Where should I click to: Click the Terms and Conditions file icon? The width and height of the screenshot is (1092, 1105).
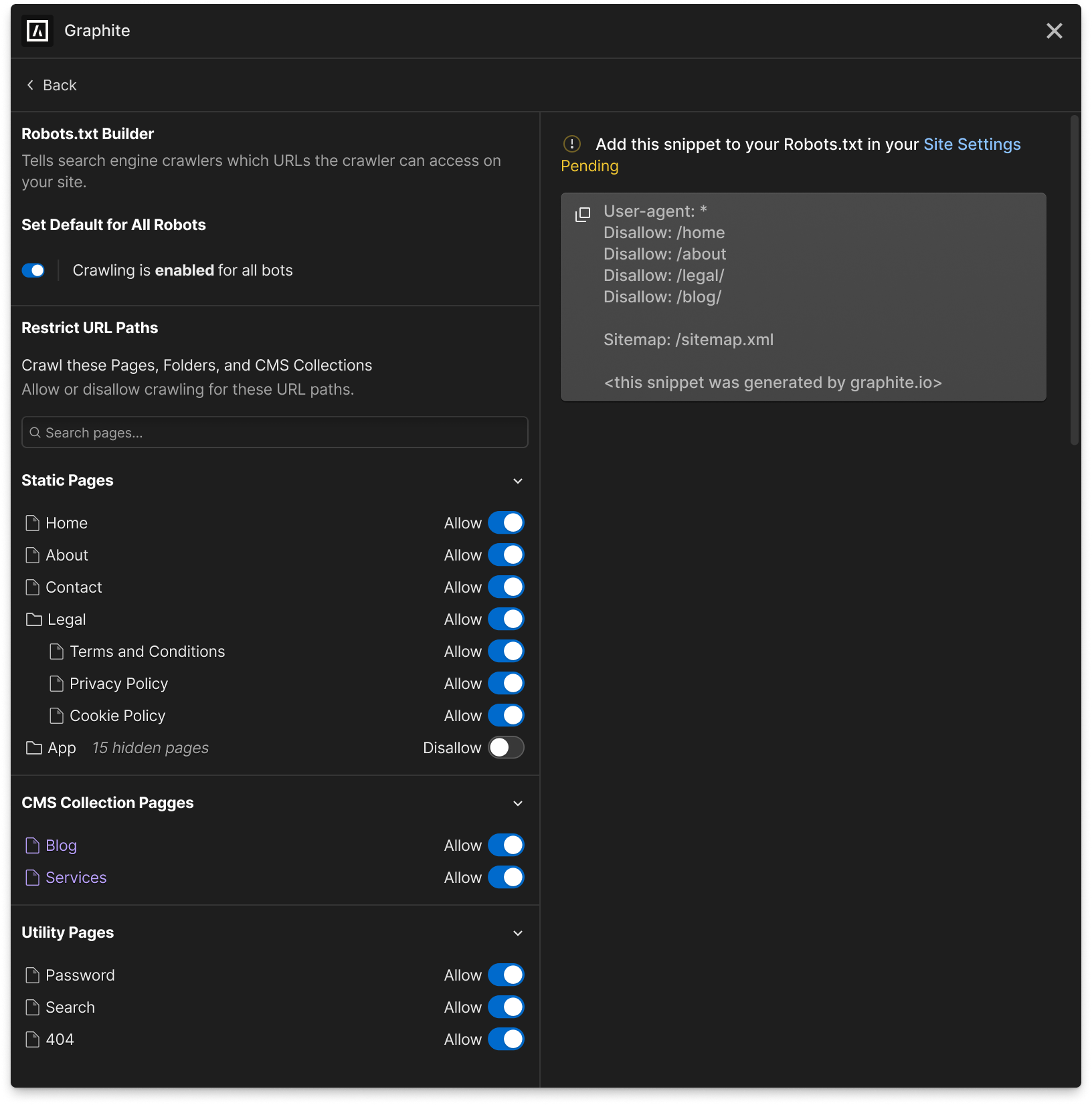tap(57, 651)
